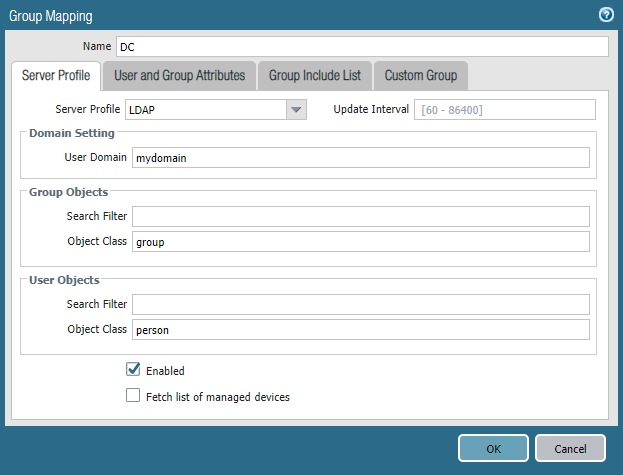
Task: Click User Objects Search Filter field
Action: point(360,305)
